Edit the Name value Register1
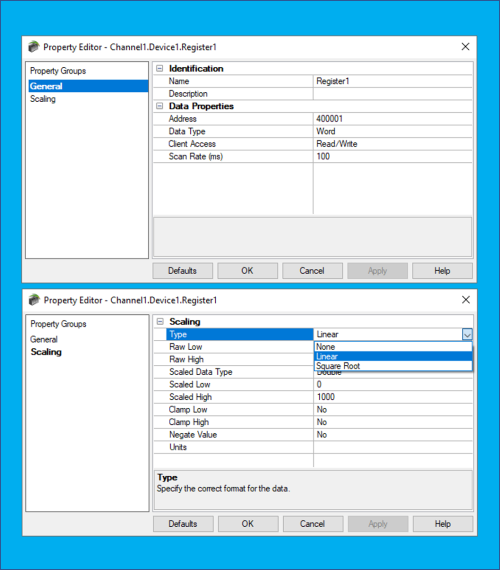Screen dimensions: 500x570 pos(393,81)
